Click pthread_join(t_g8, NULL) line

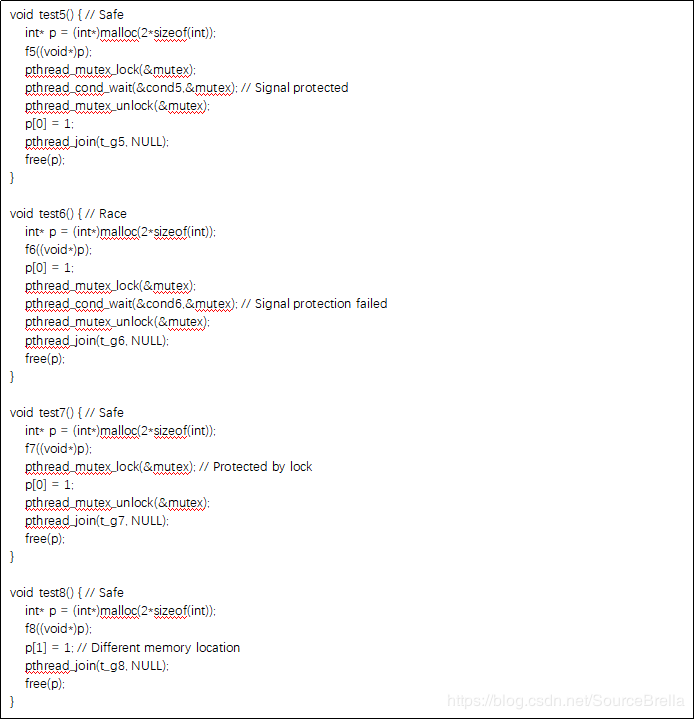click(97, 665)
